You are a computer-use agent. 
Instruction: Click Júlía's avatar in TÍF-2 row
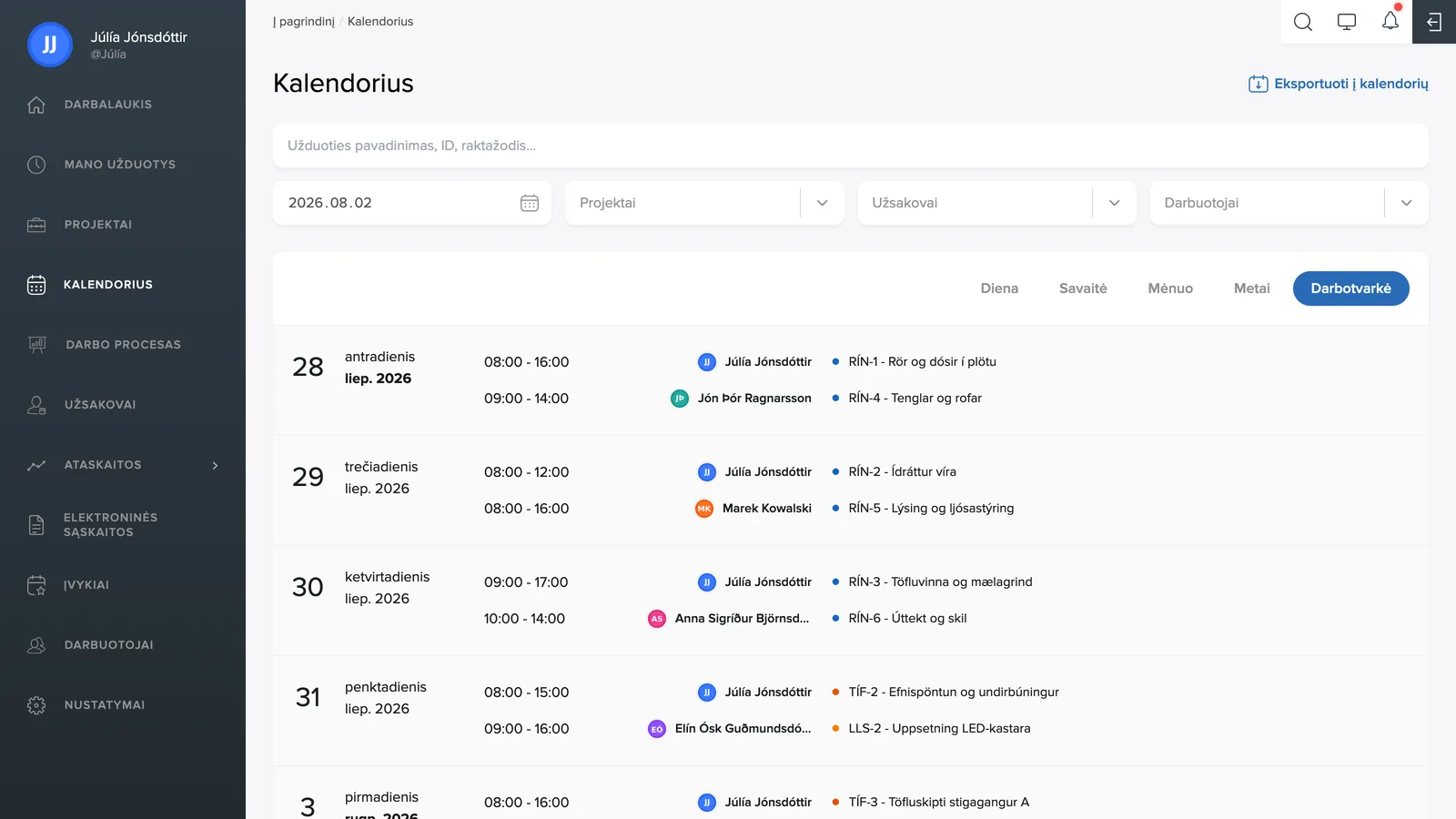pyautogui.click(x=707, y=693)
